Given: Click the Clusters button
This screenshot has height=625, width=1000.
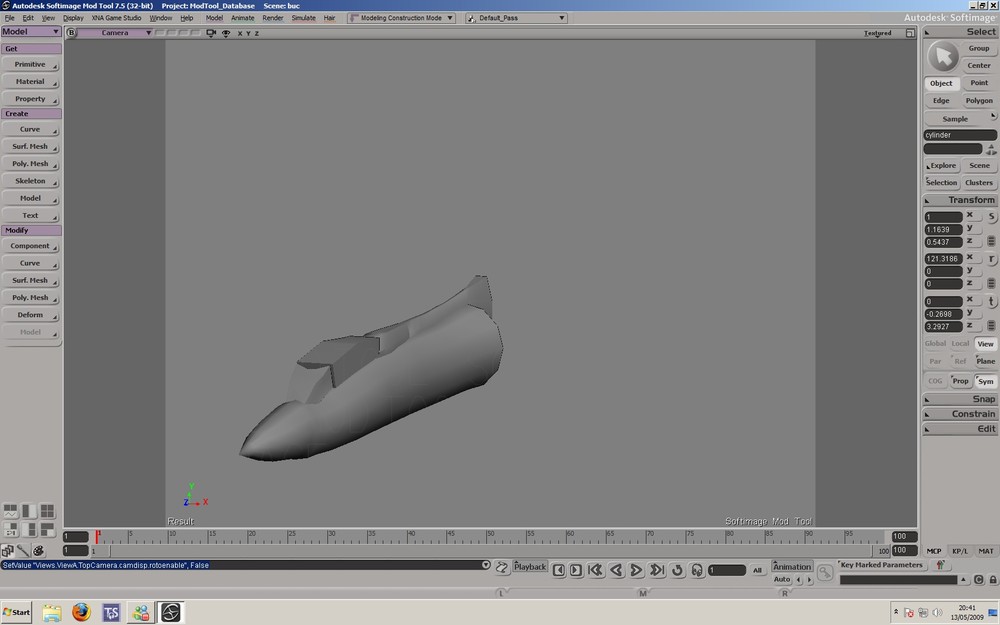Looking at the screenshot, I should (979, 183).
